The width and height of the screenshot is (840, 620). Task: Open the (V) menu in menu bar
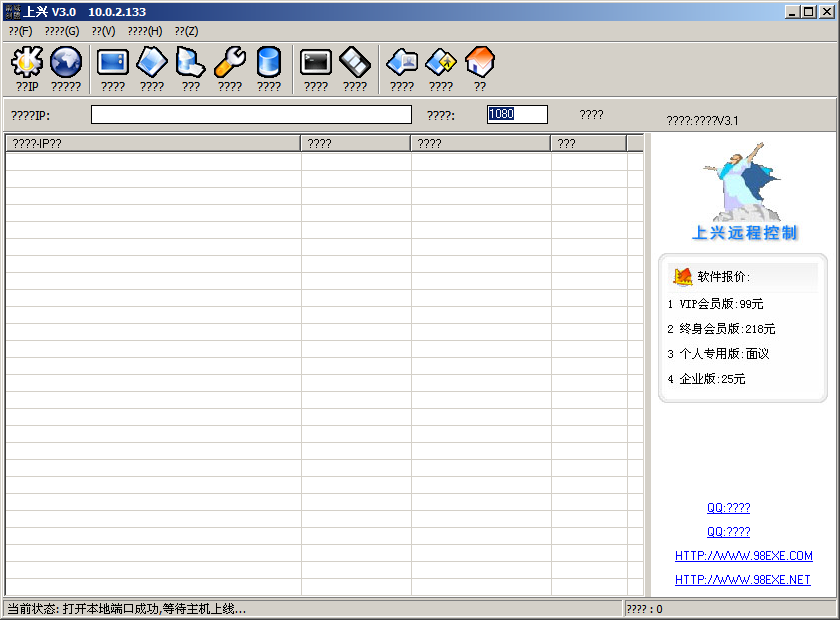click(x=103, y=31)
